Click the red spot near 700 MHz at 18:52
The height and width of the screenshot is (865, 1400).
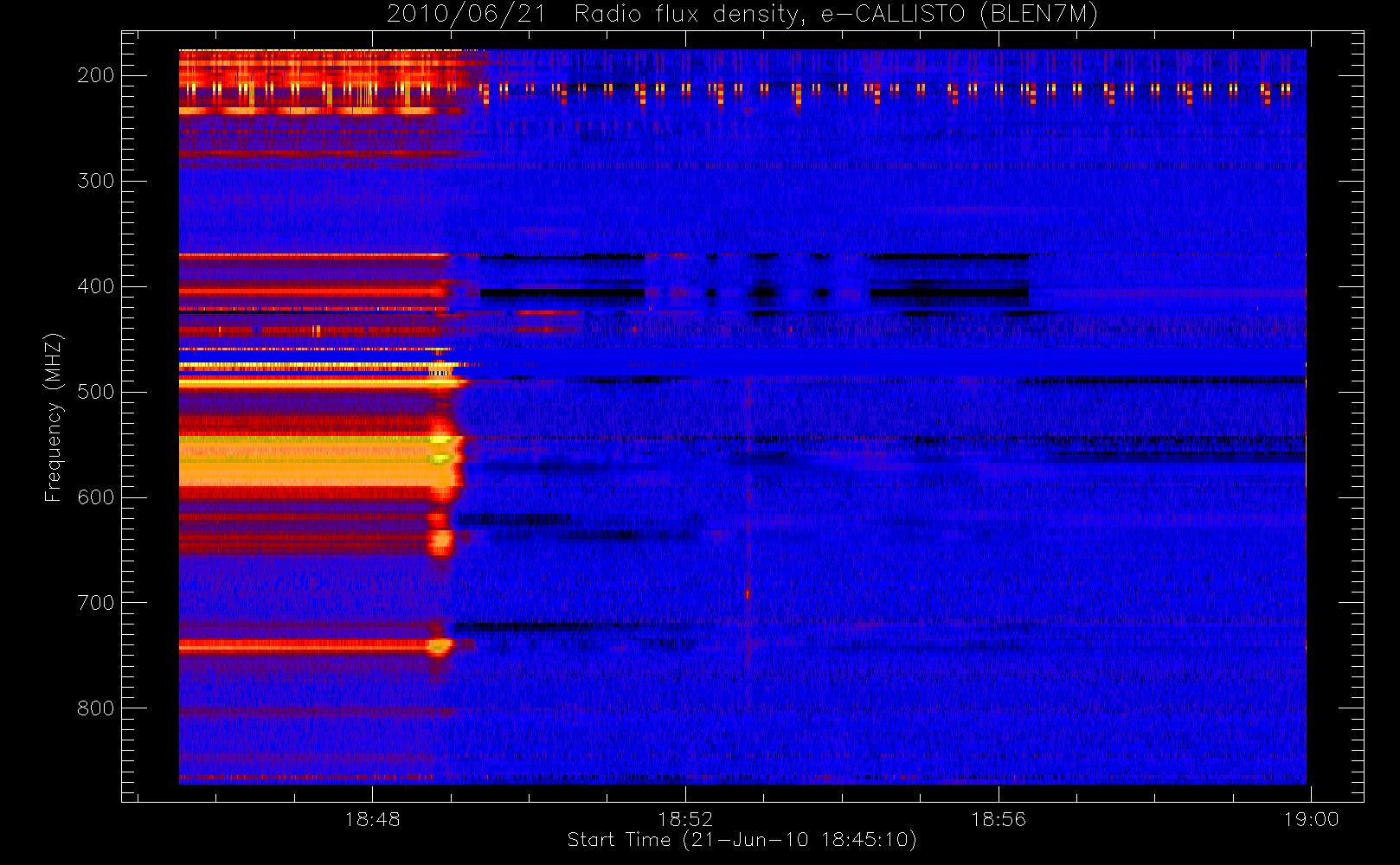tap(748, 594)
